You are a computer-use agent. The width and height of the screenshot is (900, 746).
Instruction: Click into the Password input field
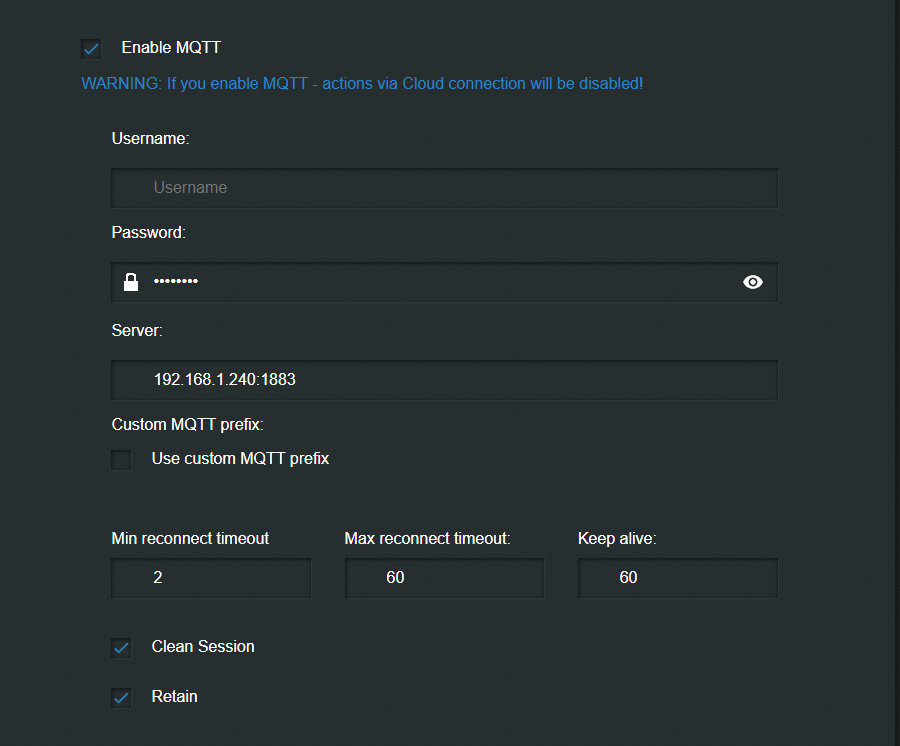(x=445, y=283)
